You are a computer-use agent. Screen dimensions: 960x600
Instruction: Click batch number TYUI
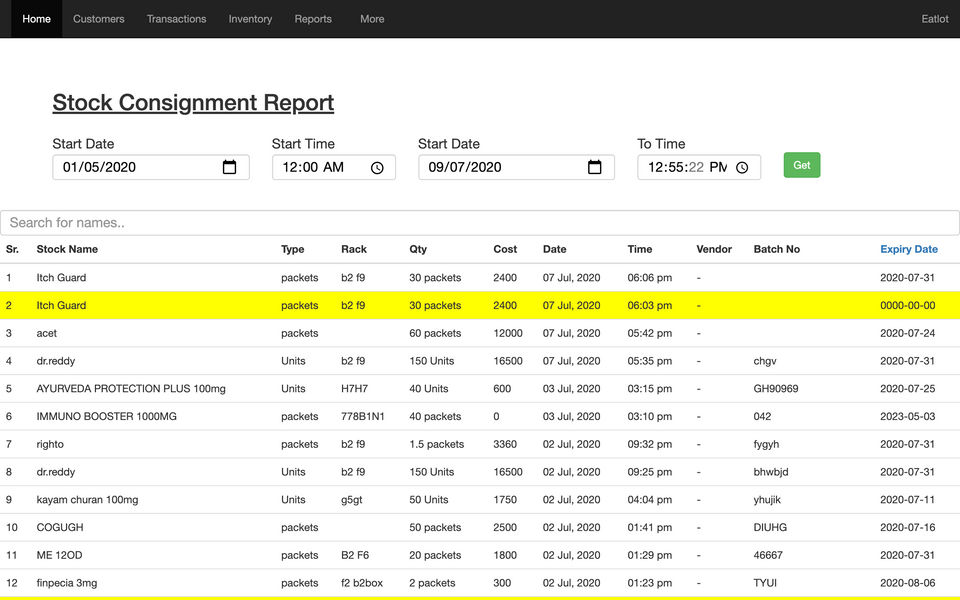(x=765, y=583)
